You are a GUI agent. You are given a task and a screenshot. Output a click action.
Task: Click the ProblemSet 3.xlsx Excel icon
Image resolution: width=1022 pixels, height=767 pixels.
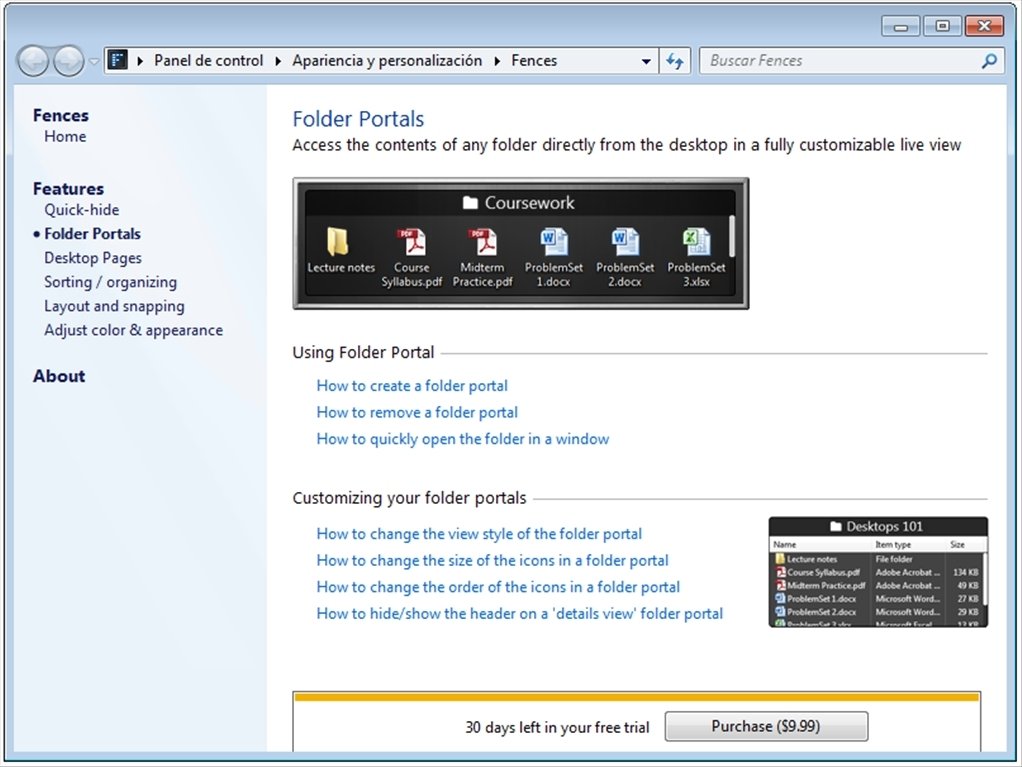click(696, 242)
